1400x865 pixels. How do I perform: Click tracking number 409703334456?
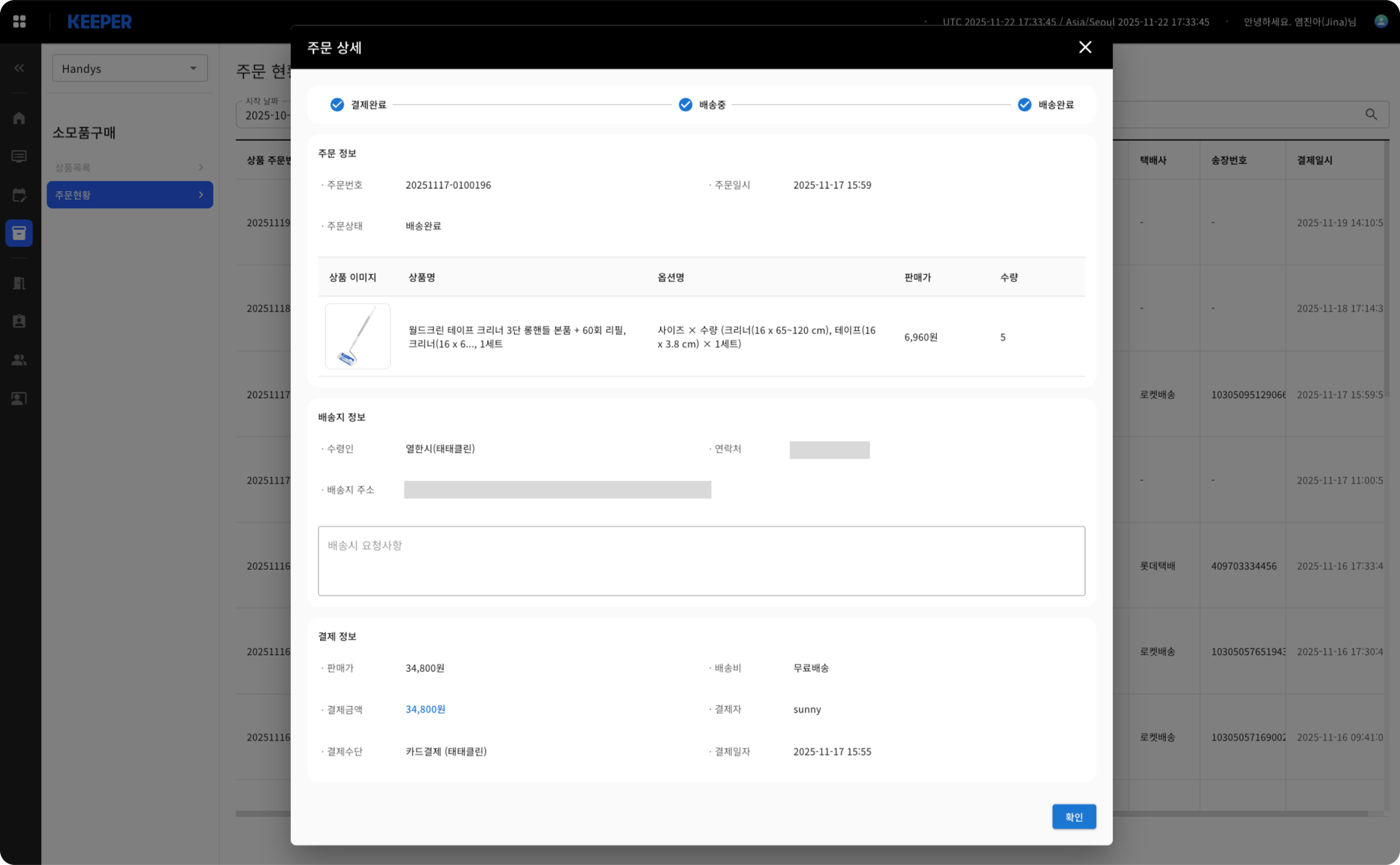point(1244,566)
